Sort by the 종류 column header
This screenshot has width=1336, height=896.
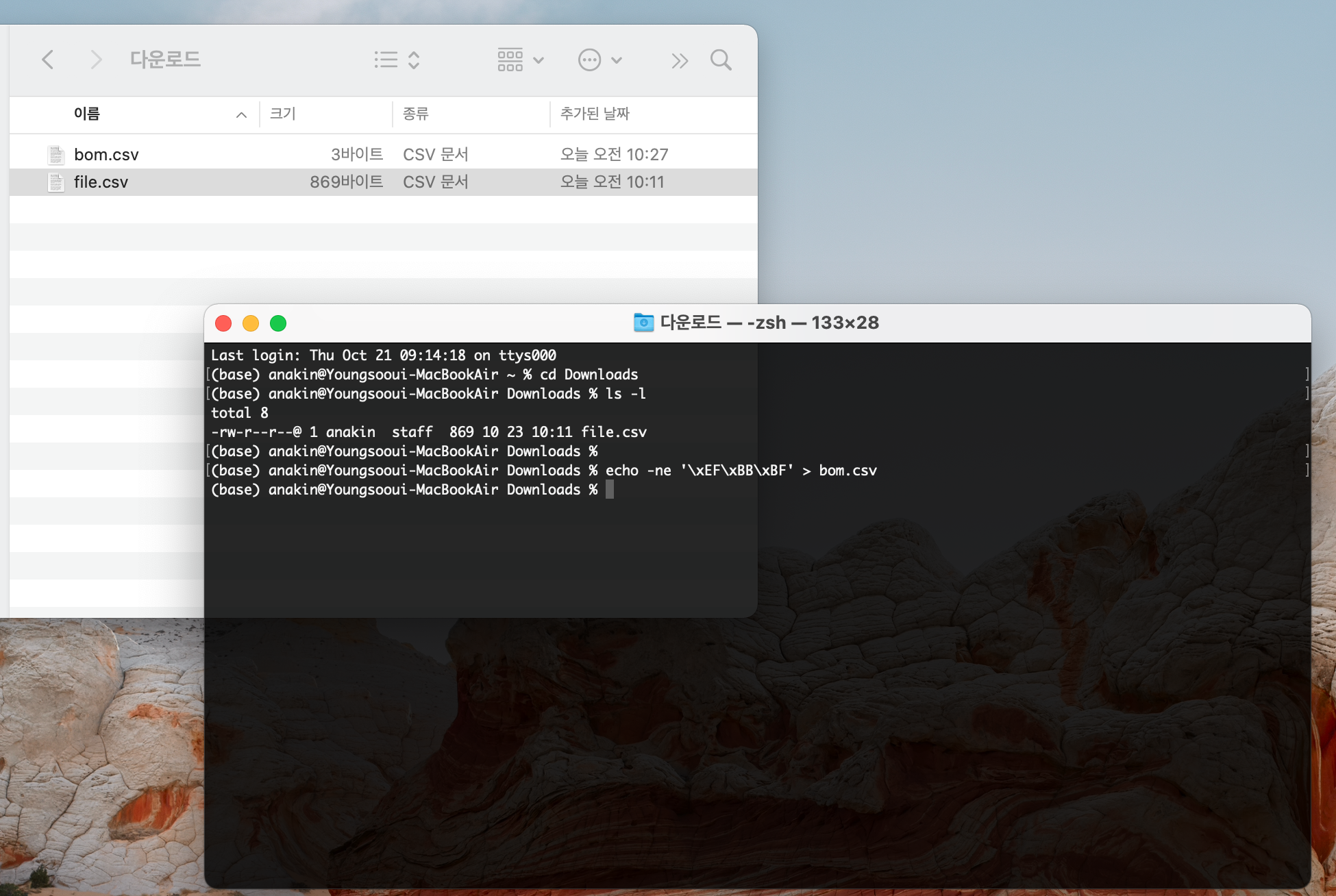pos(416,114)
